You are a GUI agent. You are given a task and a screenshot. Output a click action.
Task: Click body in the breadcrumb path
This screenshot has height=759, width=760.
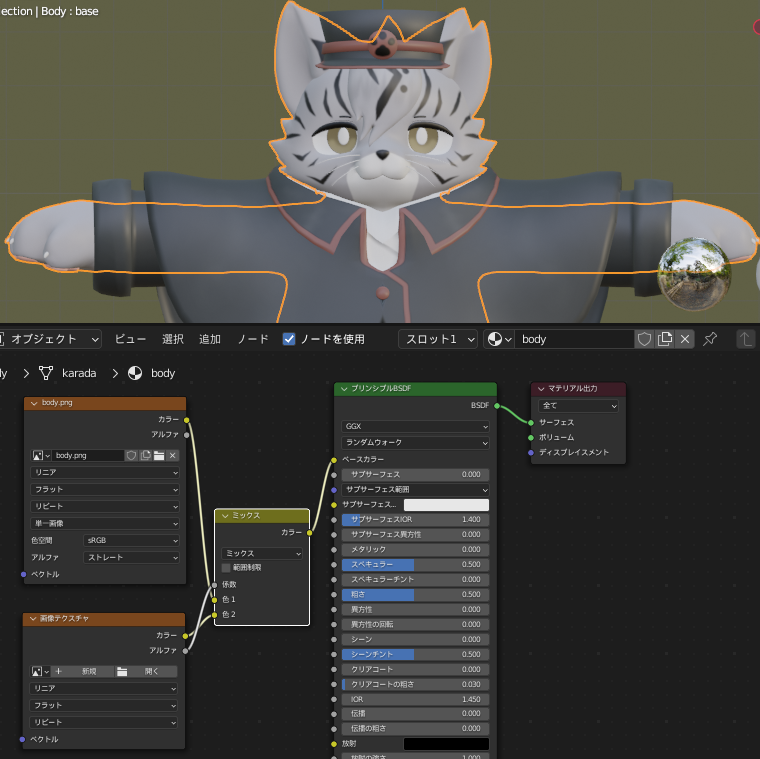163,373
